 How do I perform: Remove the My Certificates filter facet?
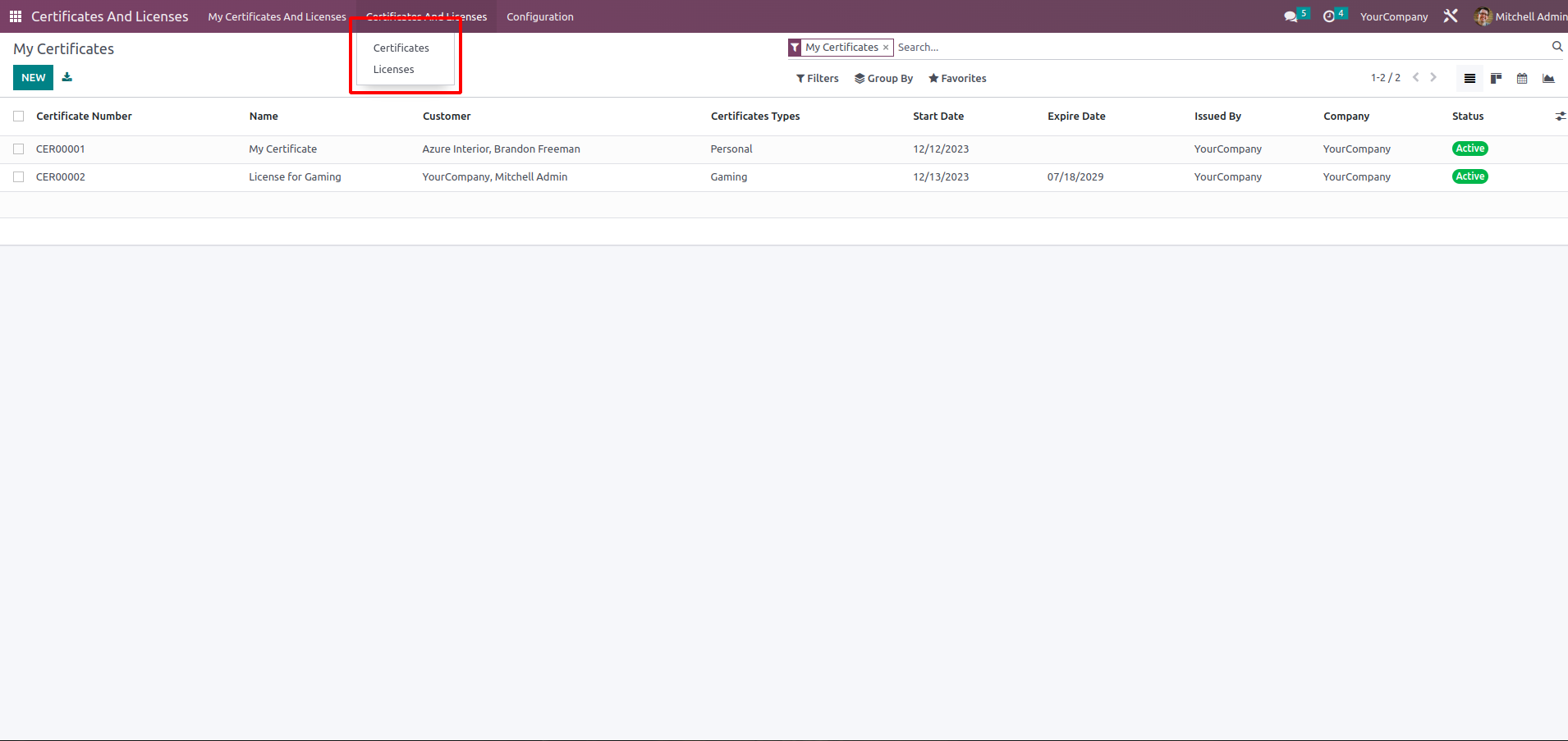[886, 48]
